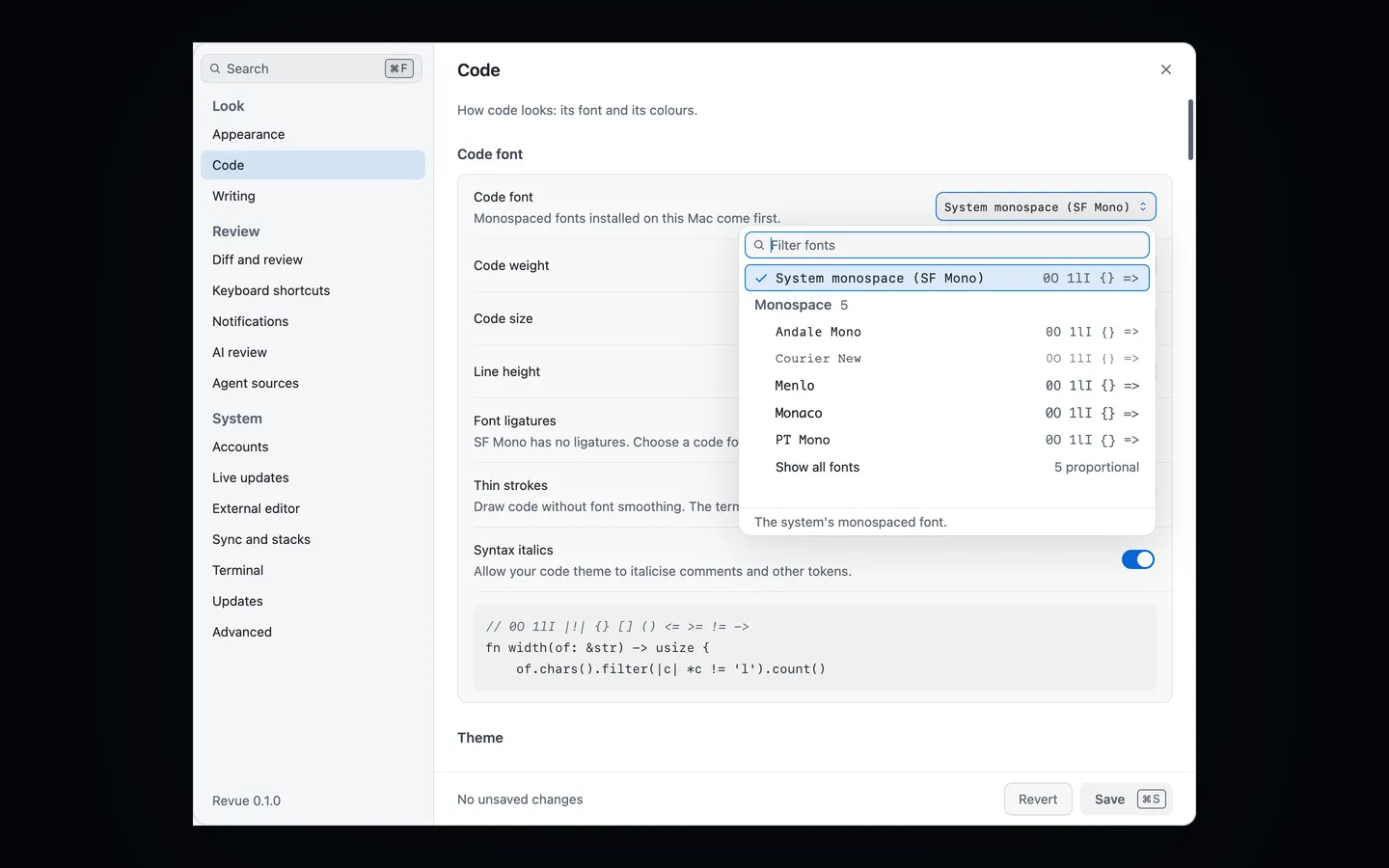Go to Notifications settings
Image resolution: width=1389 pixels, height=868 pixels.
[313, 321]
